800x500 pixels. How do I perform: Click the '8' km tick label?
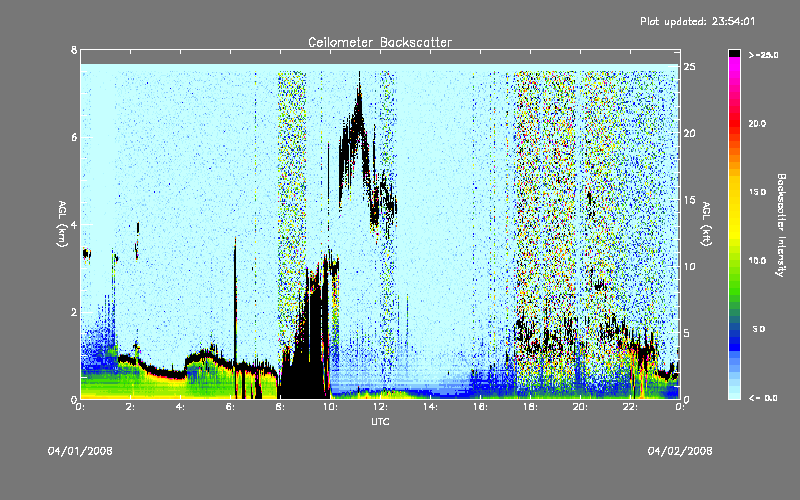click(74, 50)
